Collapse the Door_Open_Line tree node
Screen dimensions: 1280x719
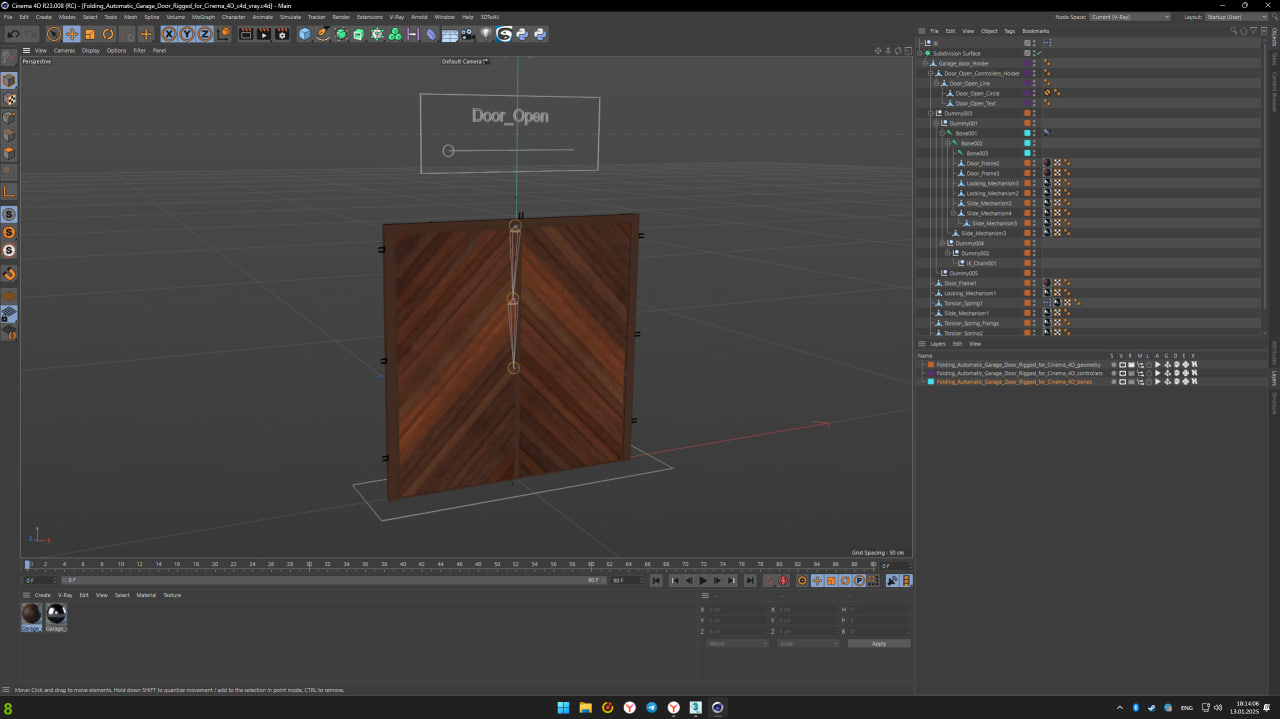(936, 83)
